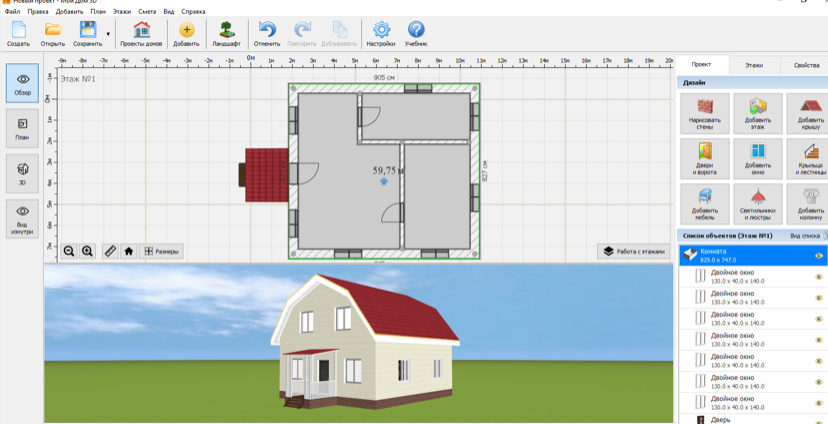
Task: Open Двери и ворота catalog
Action: coord(704,158)
